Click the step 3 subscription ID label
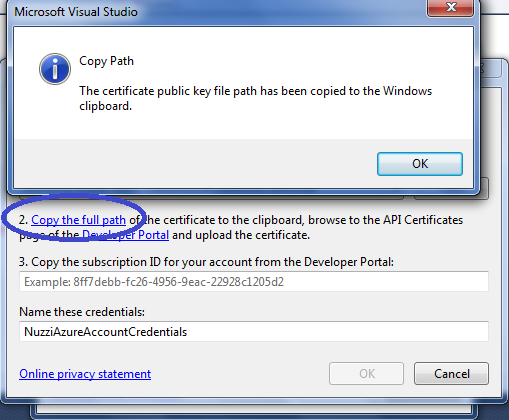The width and height of the screenshot is (509, 420). 206,262
